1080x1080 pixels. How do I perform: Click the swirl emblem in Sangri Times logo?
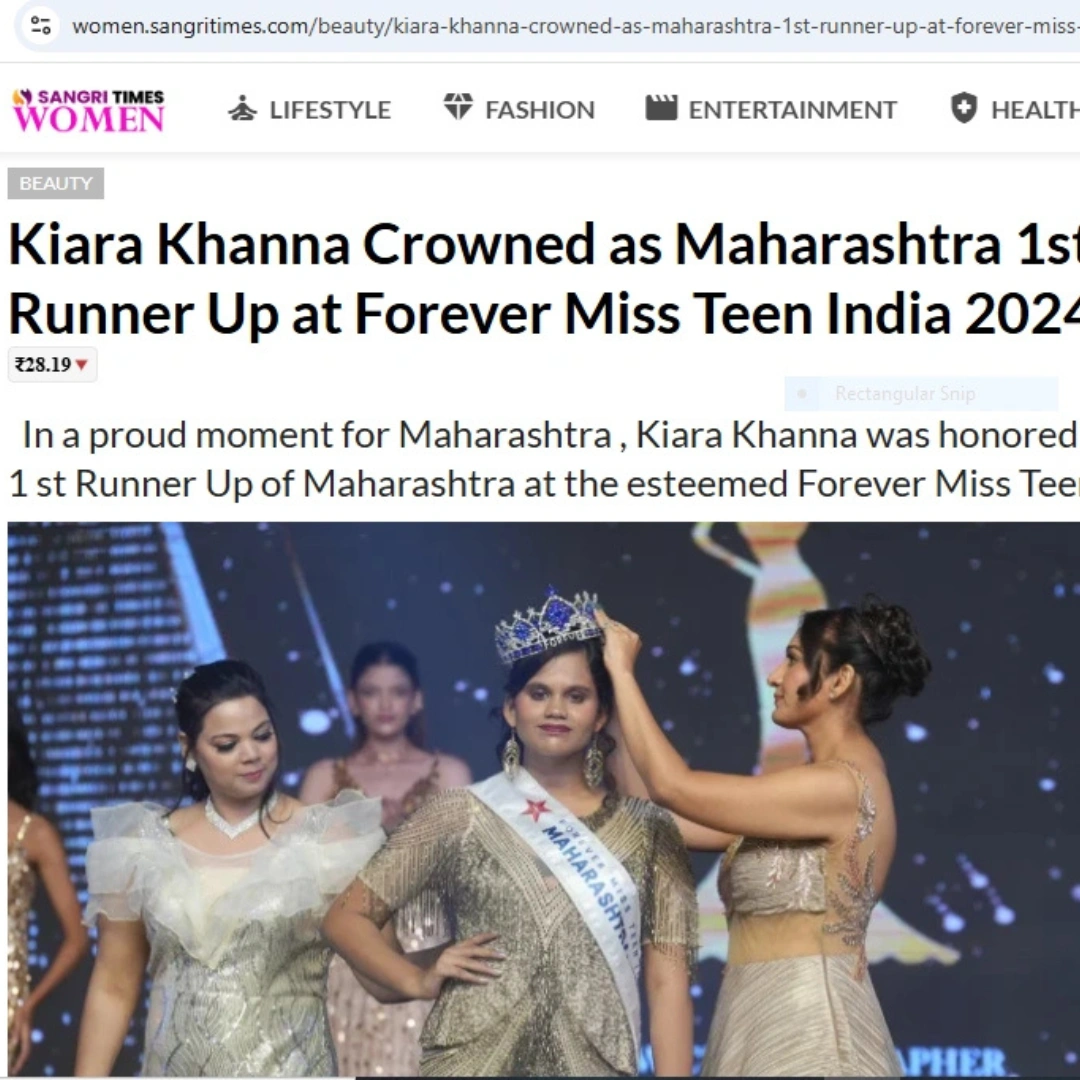[23, 97]
